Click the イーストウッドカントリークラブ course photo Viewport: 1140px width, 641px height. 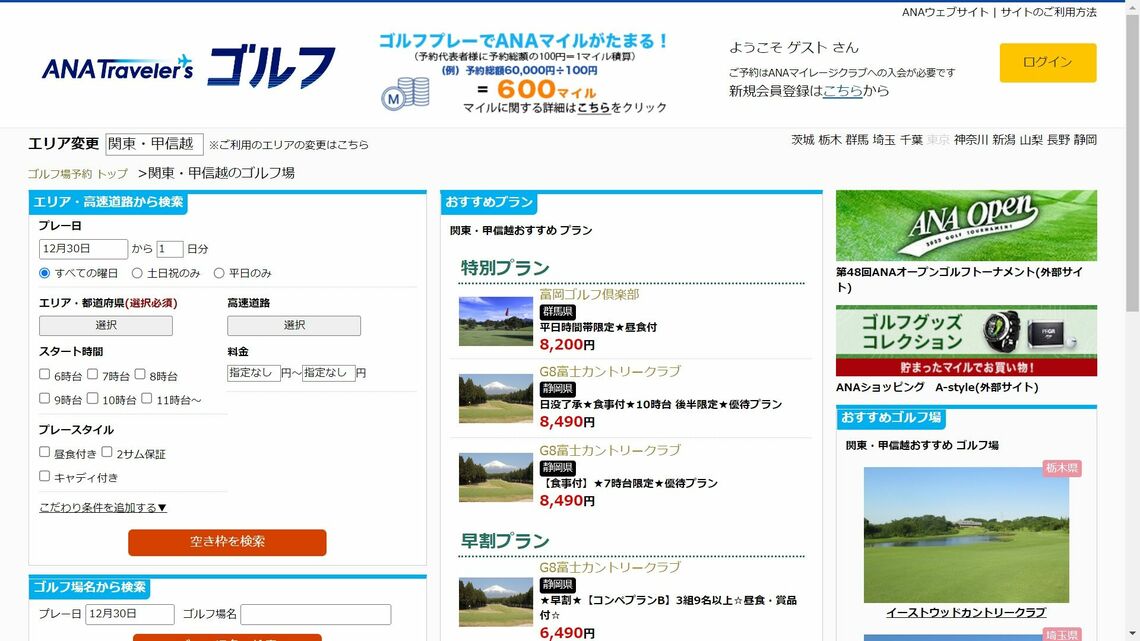(x=965, y=533)
